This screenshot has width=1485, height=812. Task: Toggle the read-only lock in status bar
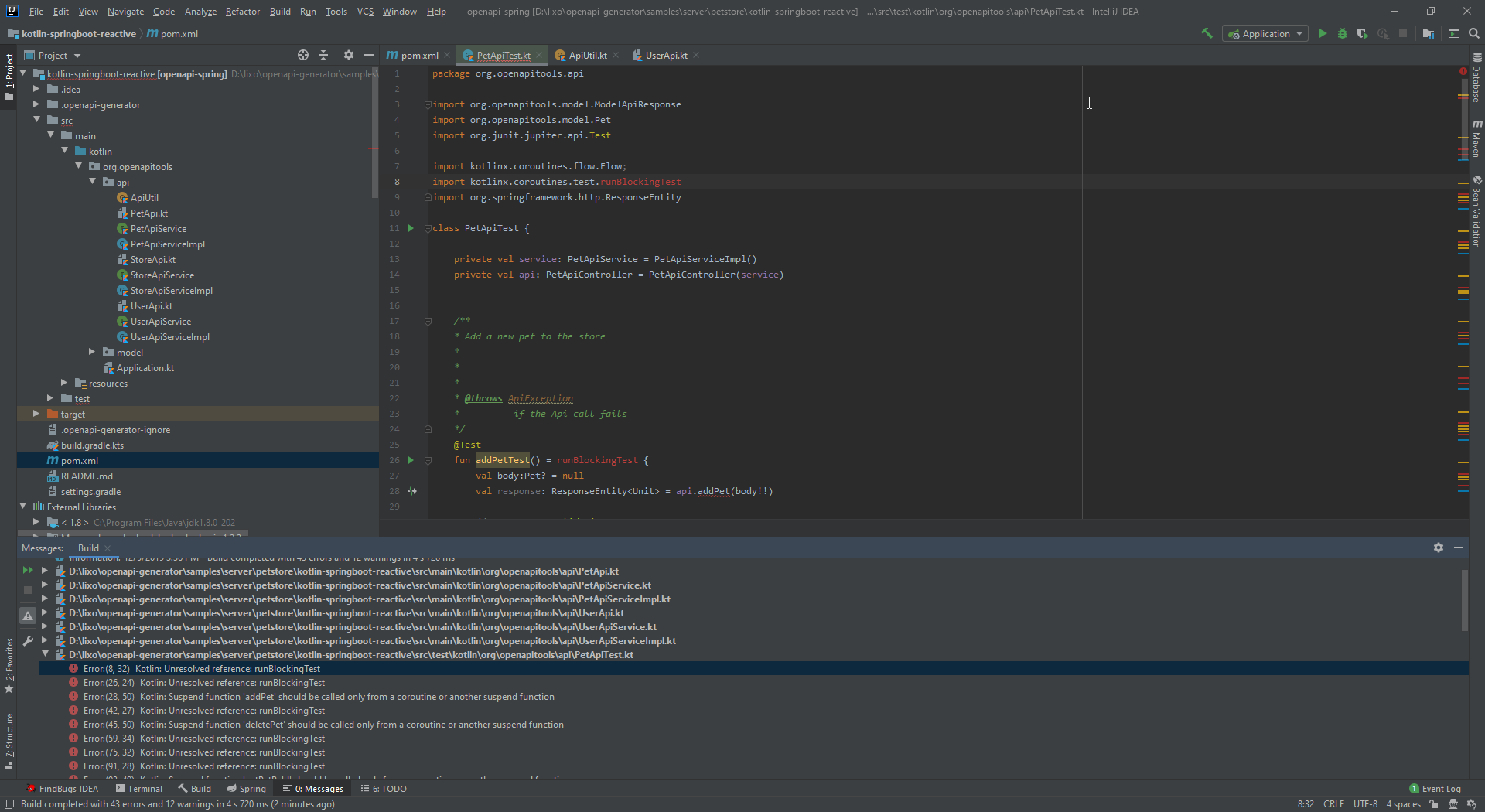(1434, 804)
